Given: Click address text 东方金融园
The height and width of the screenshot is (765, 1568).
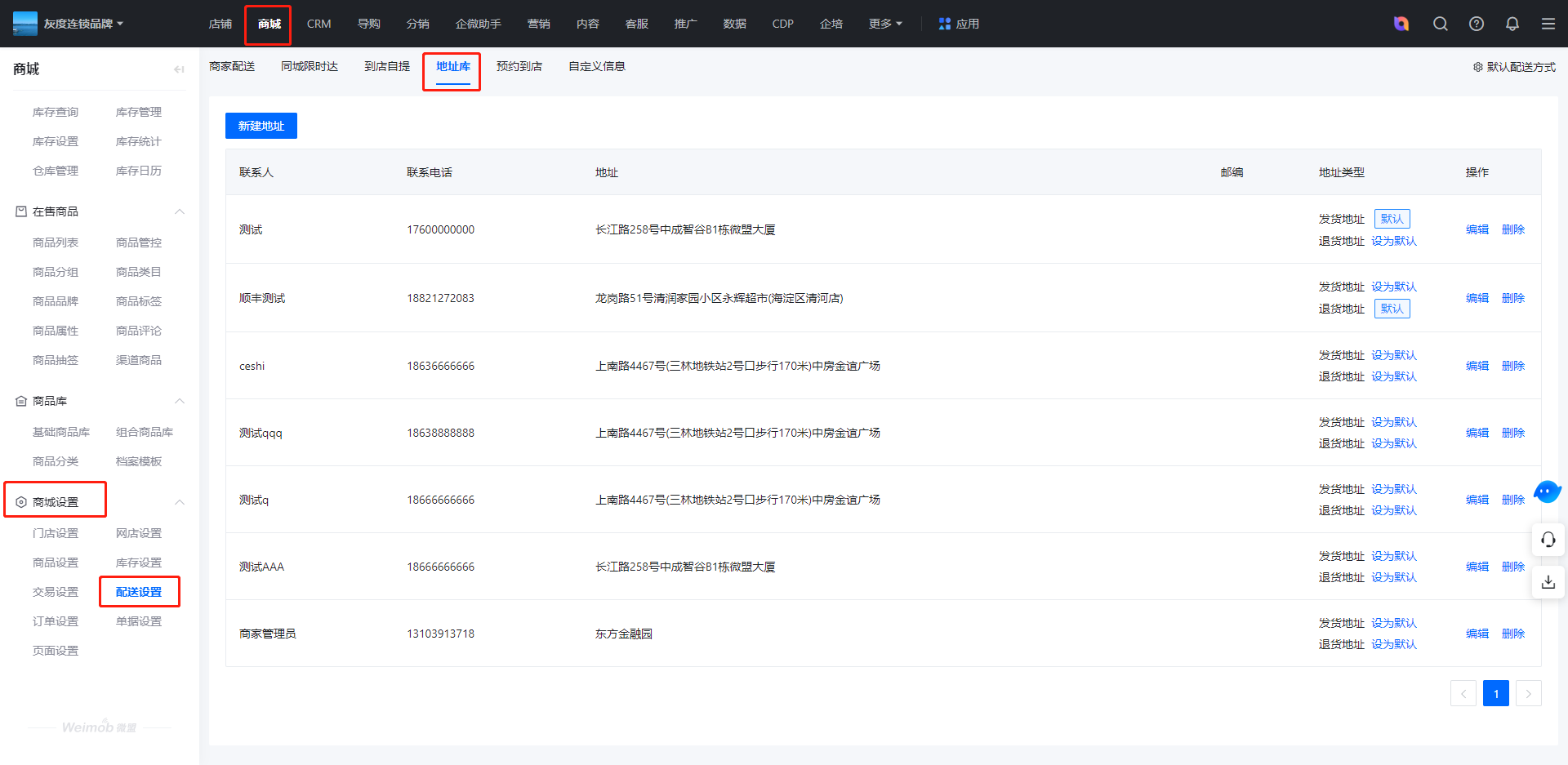Looking at the screenshot, I should (624, 634).
